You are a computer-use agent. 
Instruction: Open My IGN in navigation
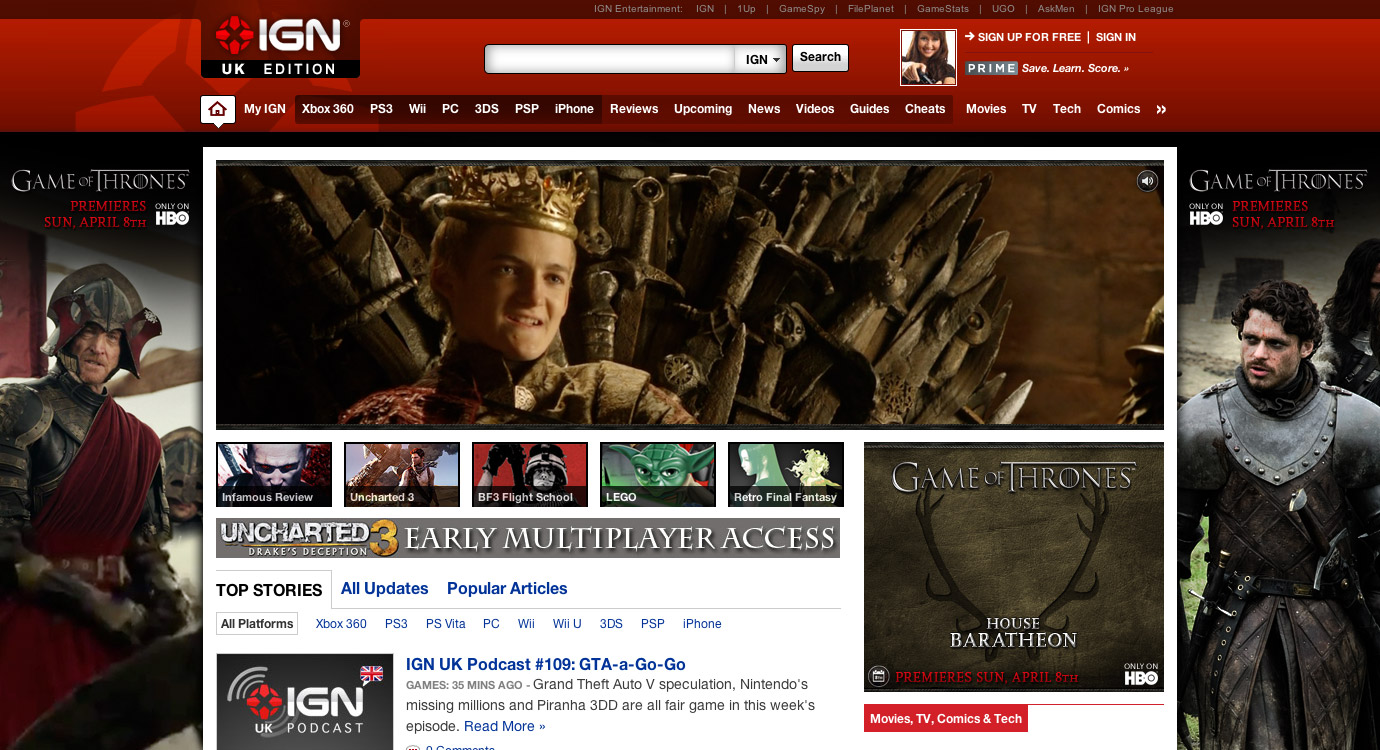tap(265, 109)
